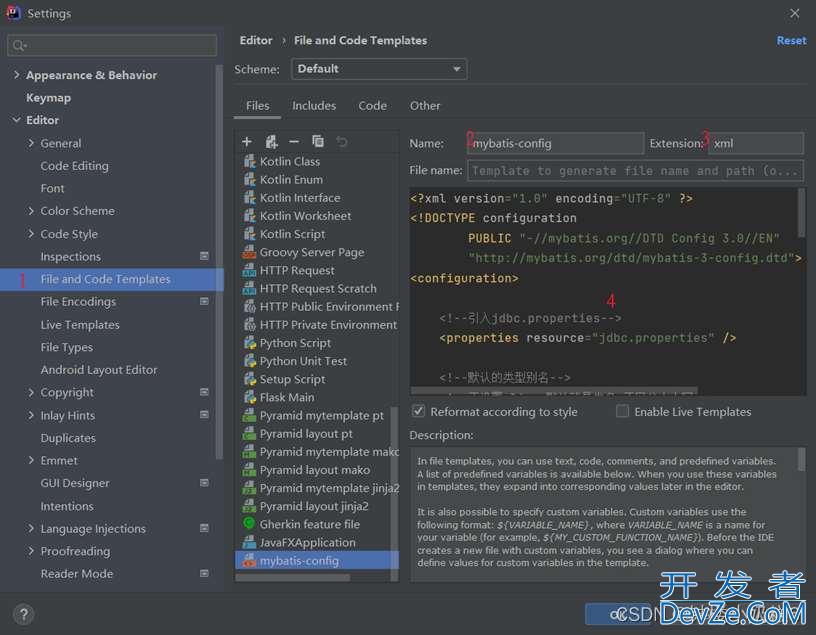Expand the Language Injections node
The height and width of the screenshot is (635, 816).
coord(31,528)
